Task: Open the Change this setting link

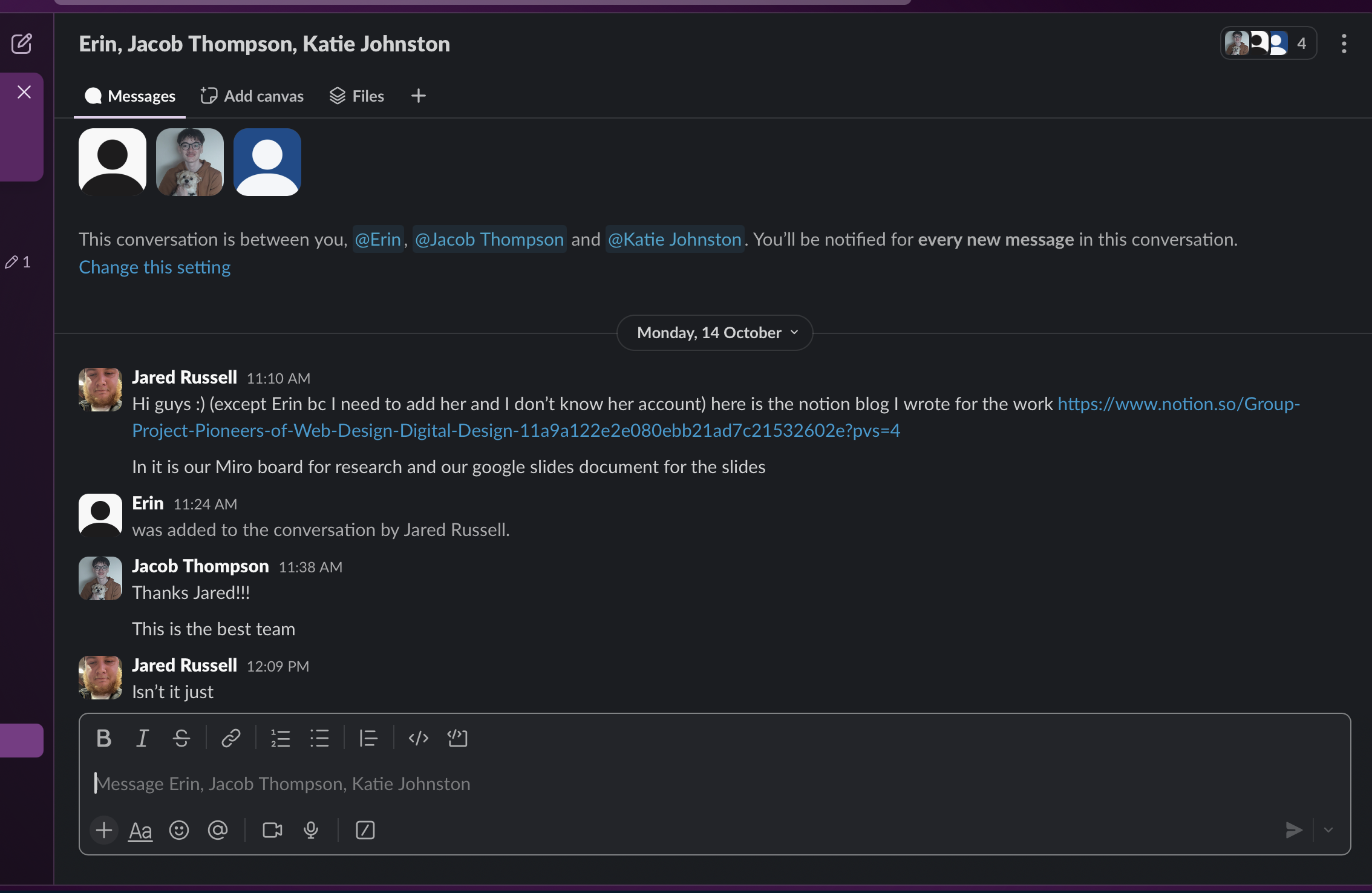Action: (154, 267)
